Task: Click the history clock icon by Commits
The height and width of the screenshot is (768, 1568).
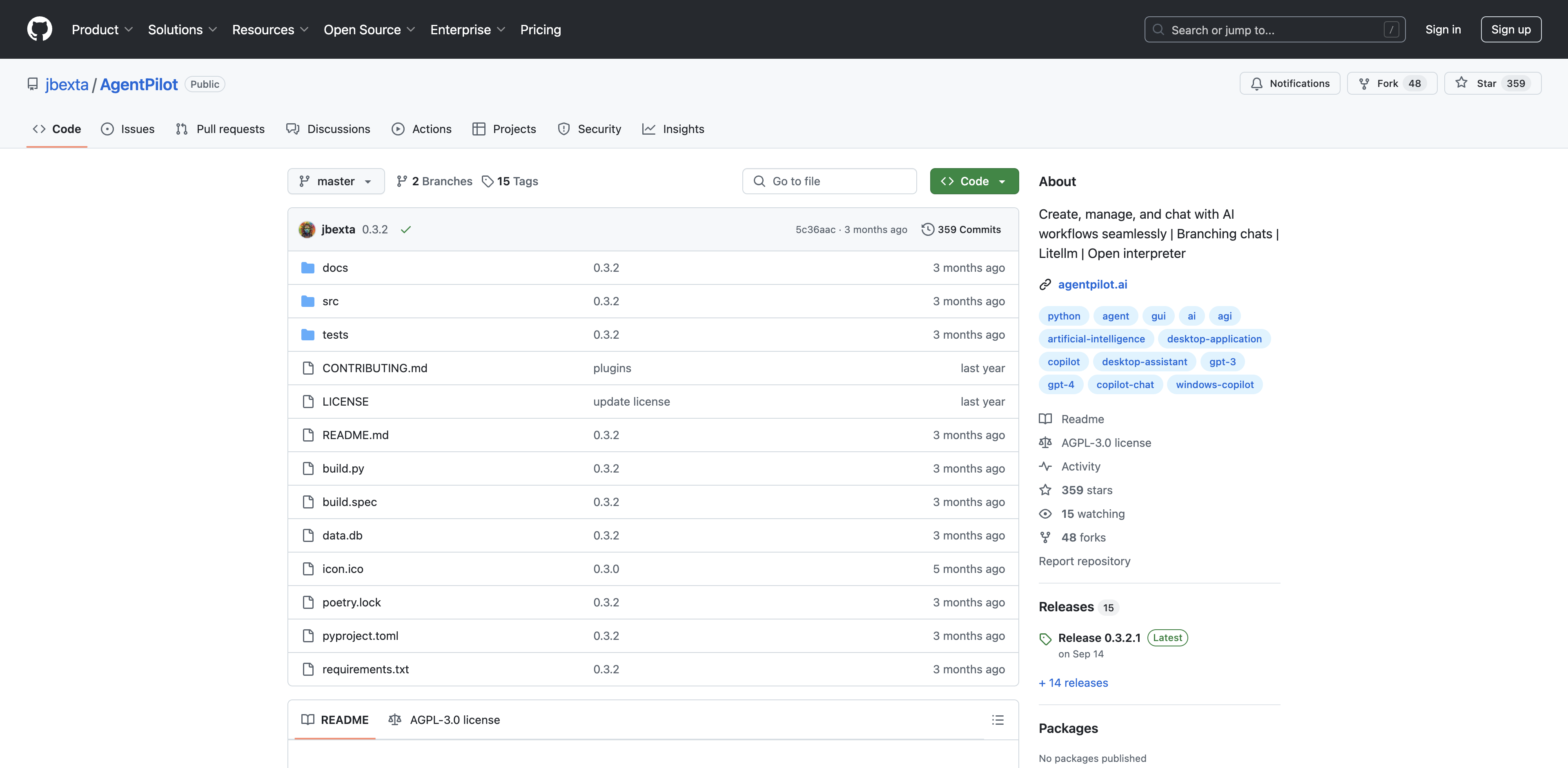Action: [x=928, y=229]
